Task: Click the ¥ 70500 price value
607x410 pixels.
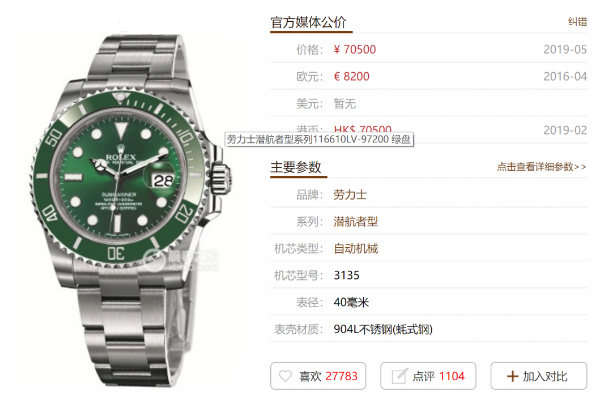Action: tap(355, 50)
